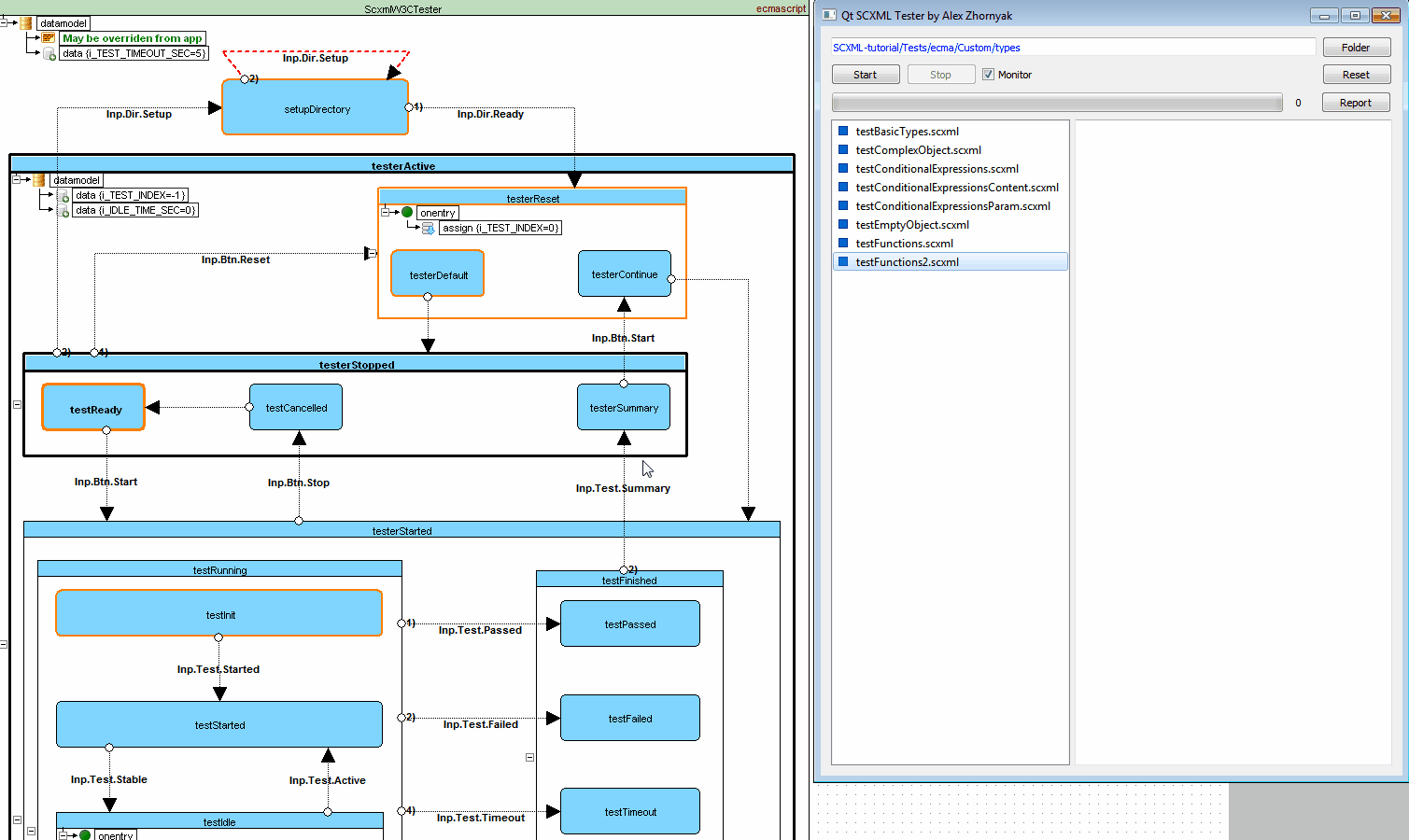Image resolution: width=1409 pixels, height=840 pixels.
Task: Click the assign icon for i_TEST_INDEX=0
Action: click(429, 228)
